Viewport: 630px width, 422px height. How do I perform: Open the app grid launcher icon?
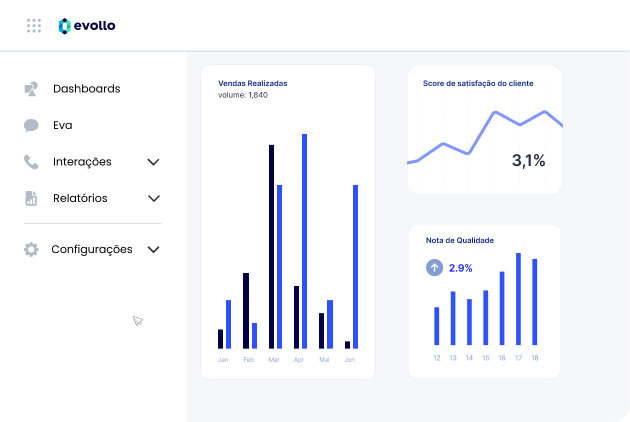pos(34,26)
